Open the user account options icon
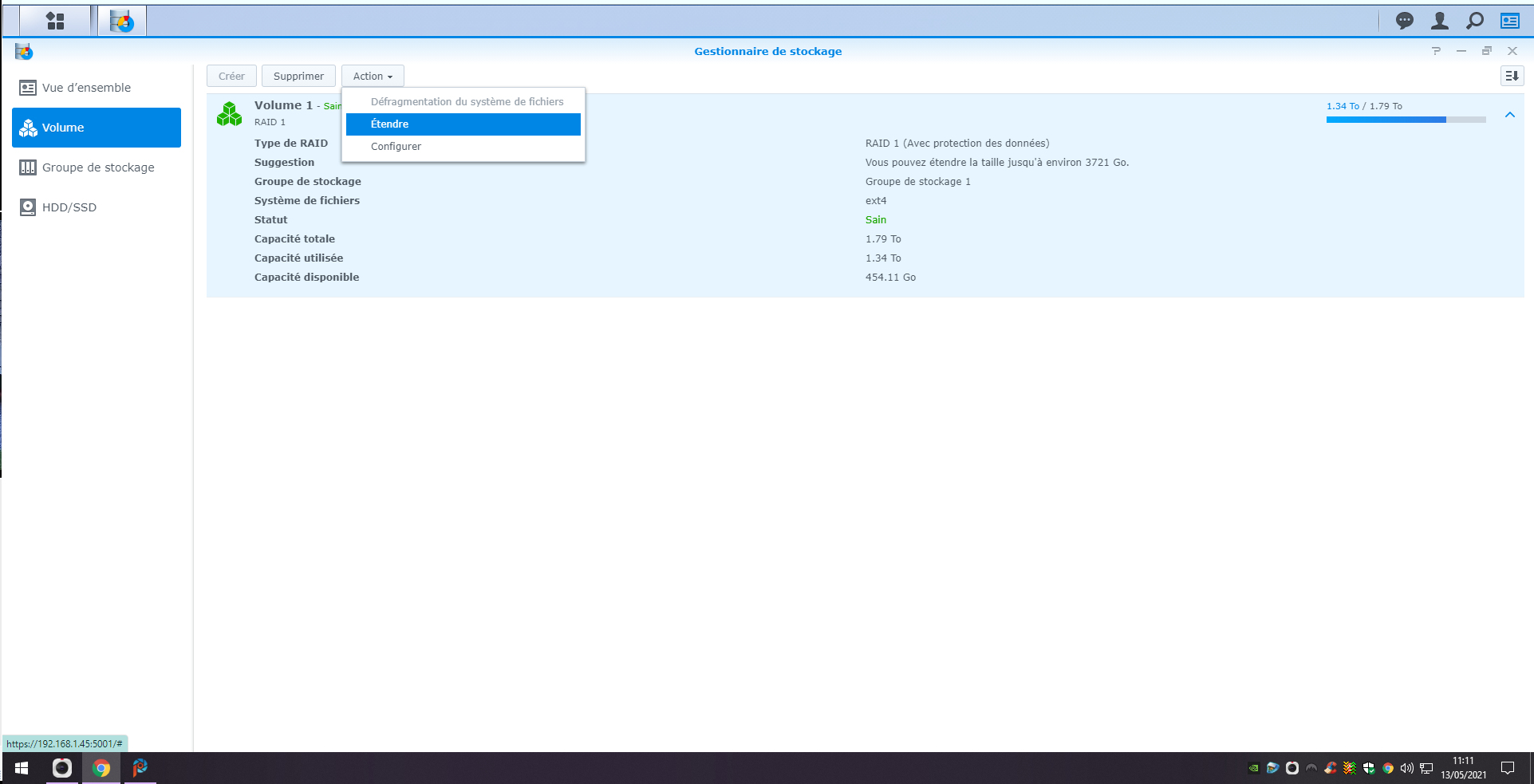1534x784 pixels. (x=1439, y=21)
